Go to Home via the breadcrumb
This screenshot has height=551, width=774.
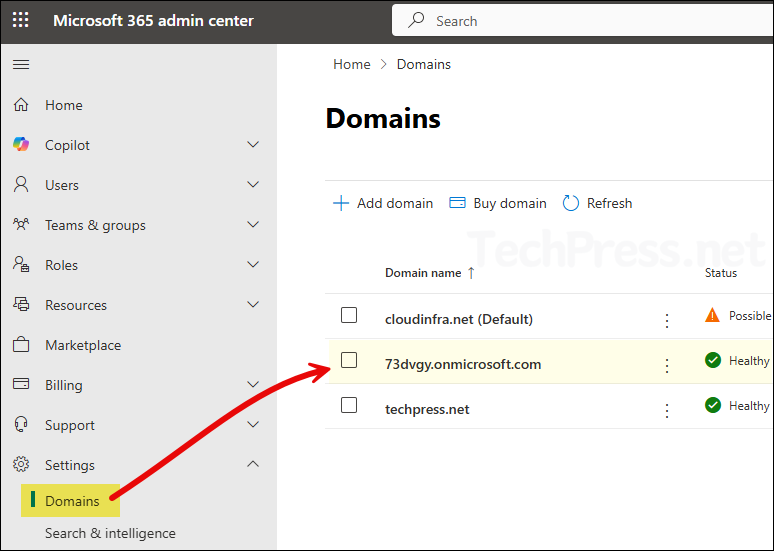pyautogui.click(x=351, y=64)
